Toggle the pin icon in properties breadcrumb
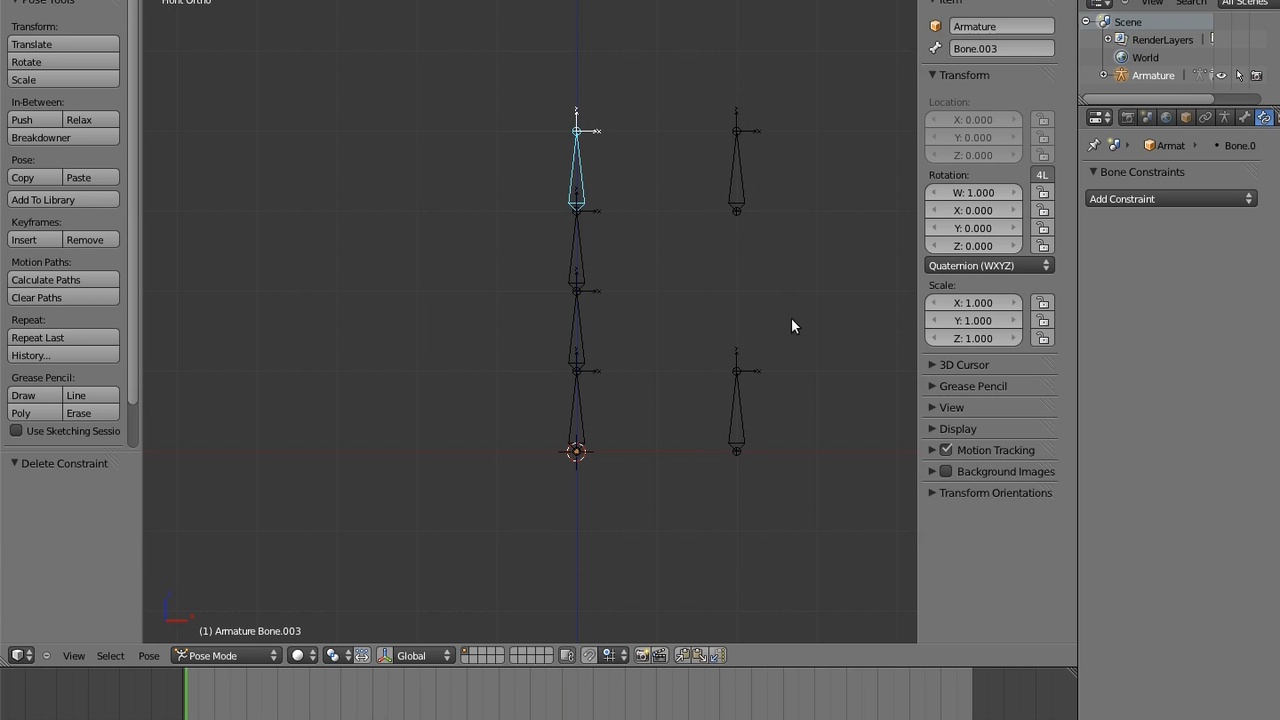 [1094, 145]
